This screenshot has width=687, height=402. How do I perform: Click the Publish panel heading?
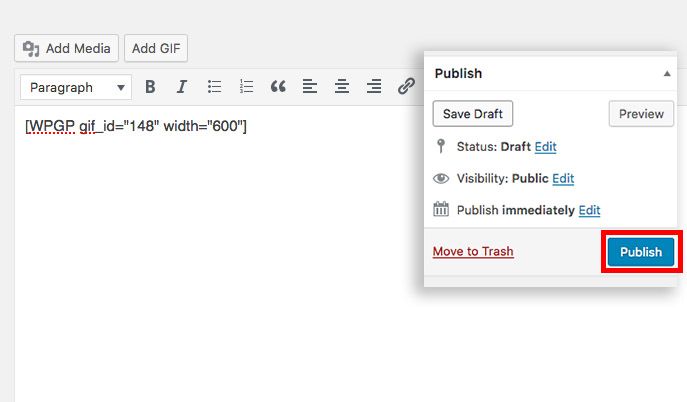click(458, 74)
